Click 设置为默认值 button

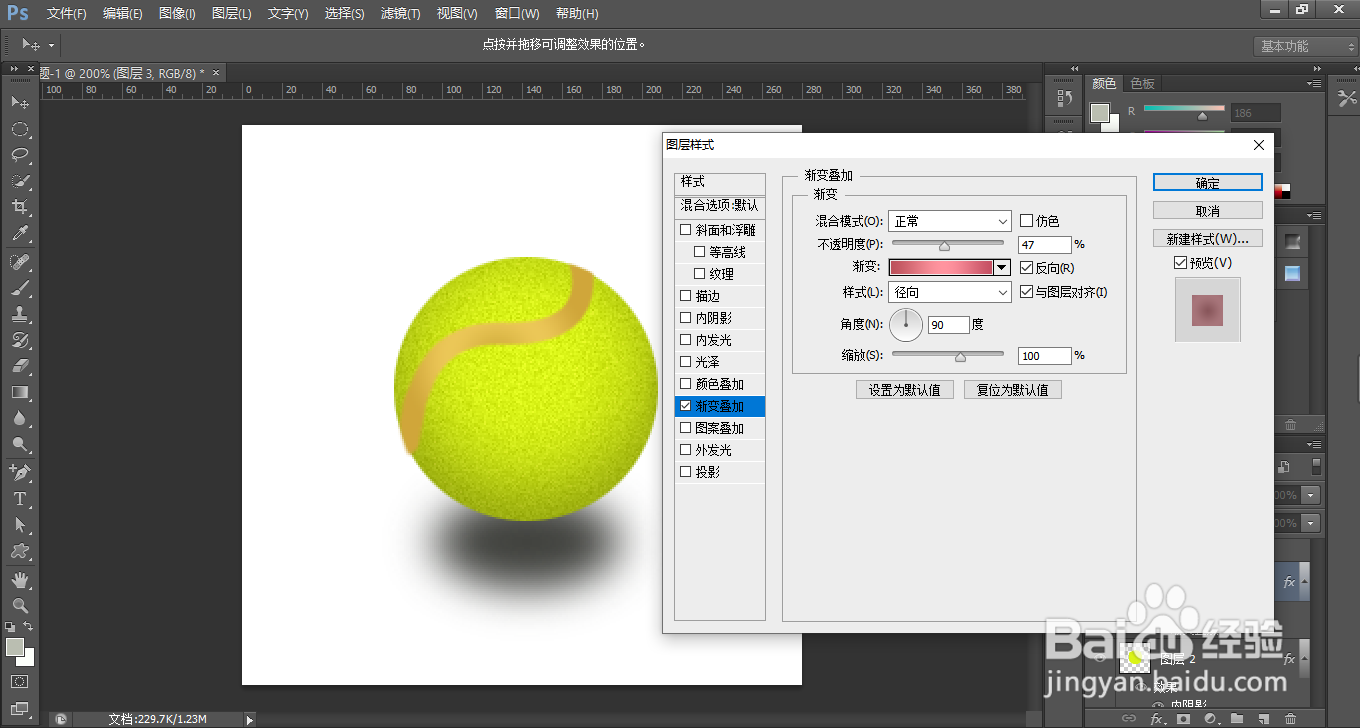pyautogui.click(x=905, y=390)
